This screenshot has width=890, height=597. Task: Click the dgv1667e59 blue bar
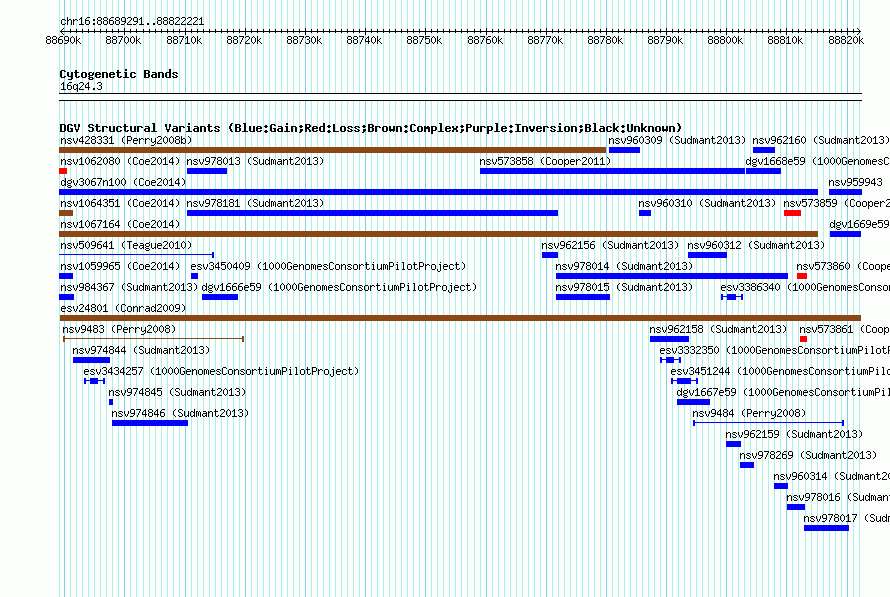coord(694,402)
